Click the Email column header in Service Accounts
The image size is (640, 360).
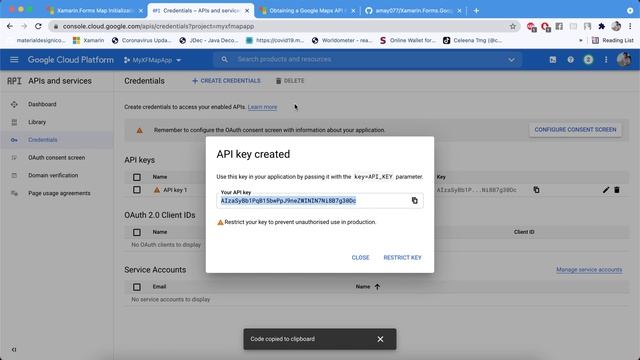pos(159,287)
